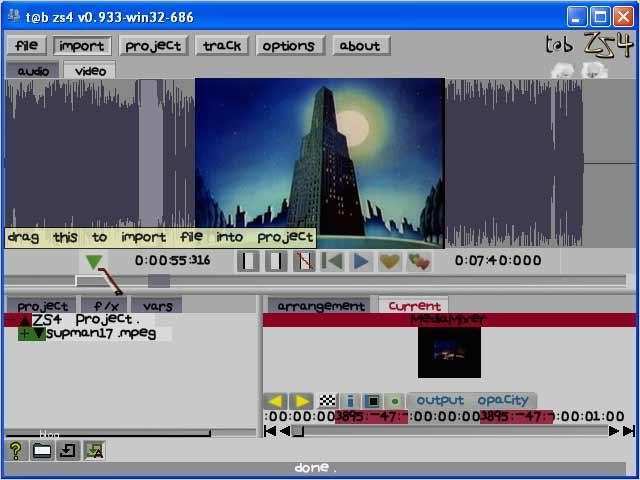Image resolution: width=640 pixels, height=480 pixels.
Task: Click the yellow left arrow icon
Action: point(276,401)
